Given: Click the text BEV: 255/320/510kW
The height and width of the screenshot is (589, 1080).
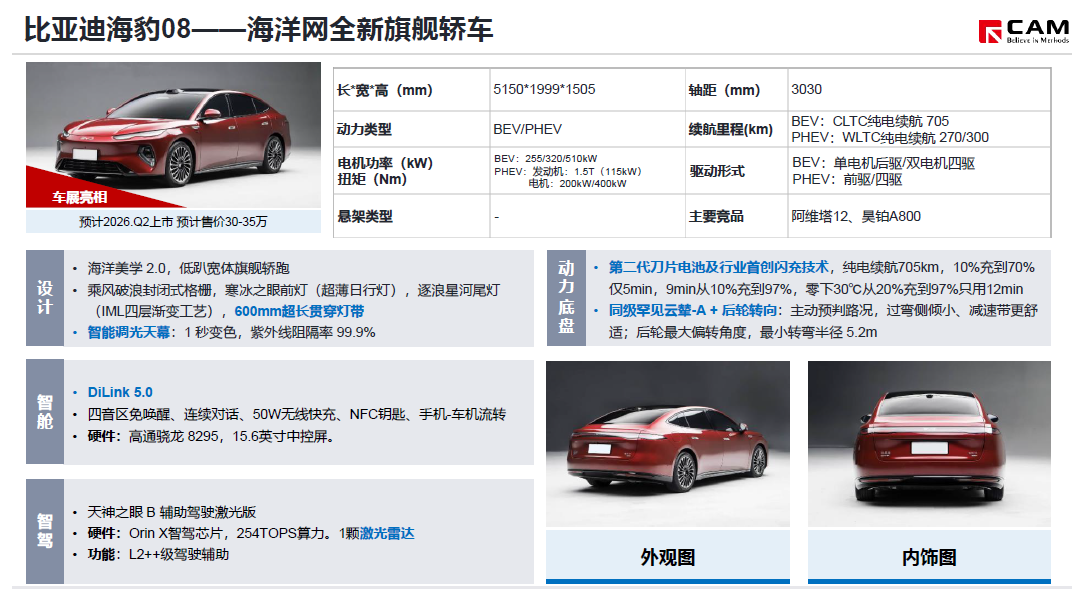Looking at the screenshot, I should point(546,158).
